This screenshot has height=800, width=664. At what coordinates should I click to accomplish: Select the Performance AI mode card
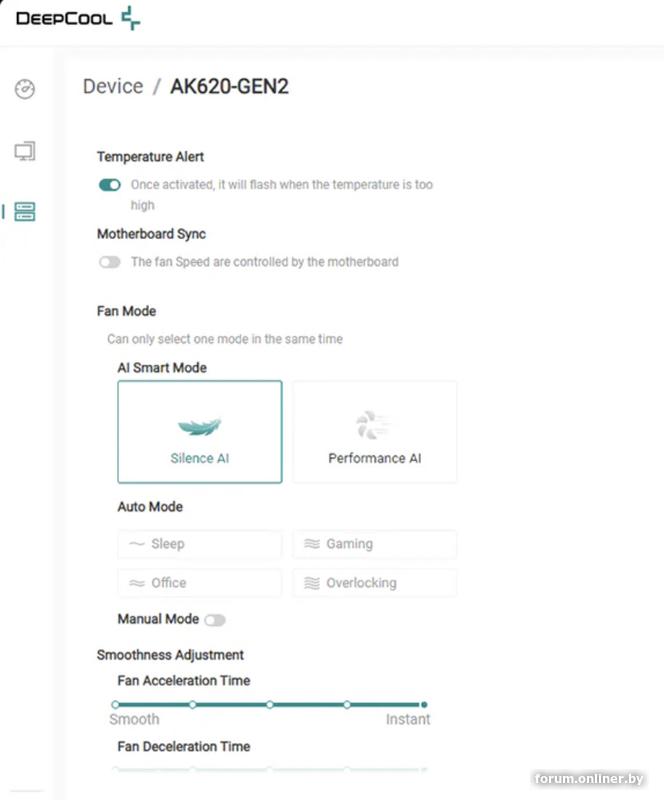pyautogui.click(x=375, y=432)
